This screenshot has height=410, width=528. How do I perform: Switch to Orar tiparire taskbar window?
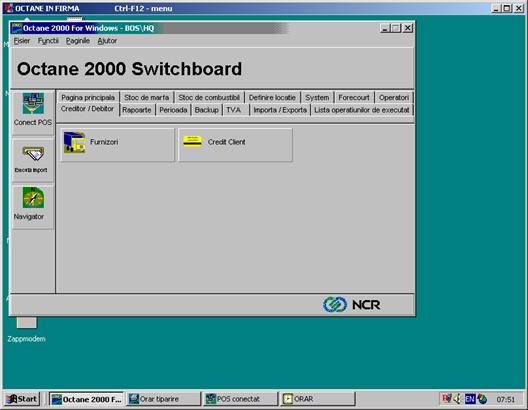[x=163, y=399]
